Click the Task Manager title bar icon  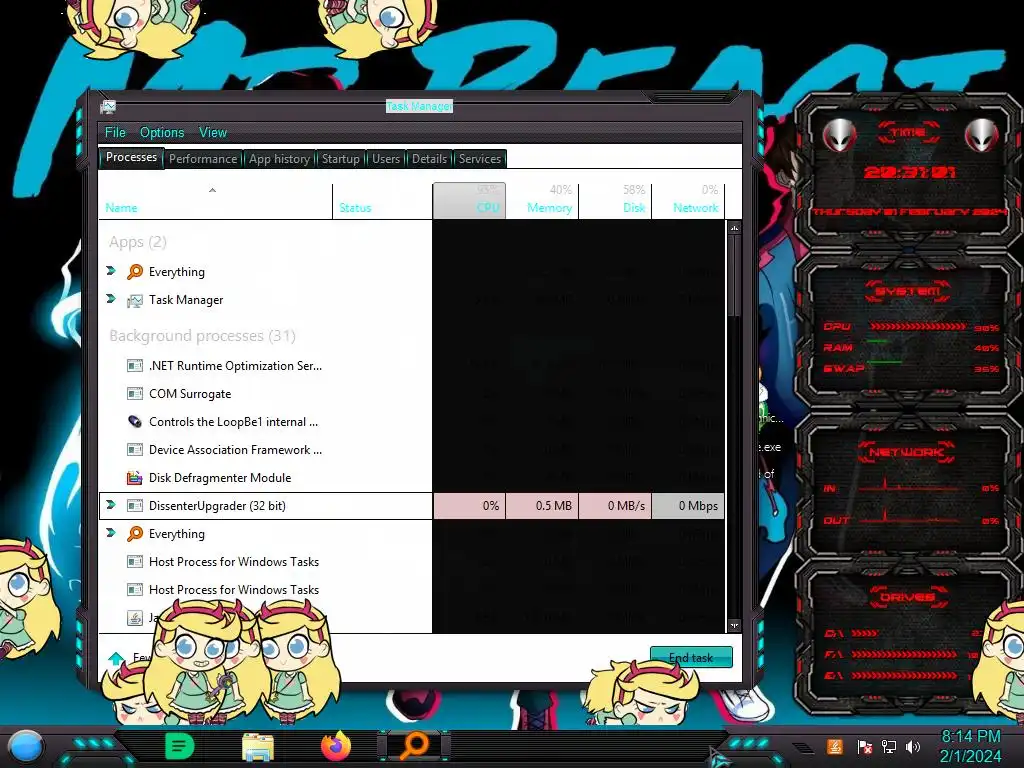coord(108,106)
